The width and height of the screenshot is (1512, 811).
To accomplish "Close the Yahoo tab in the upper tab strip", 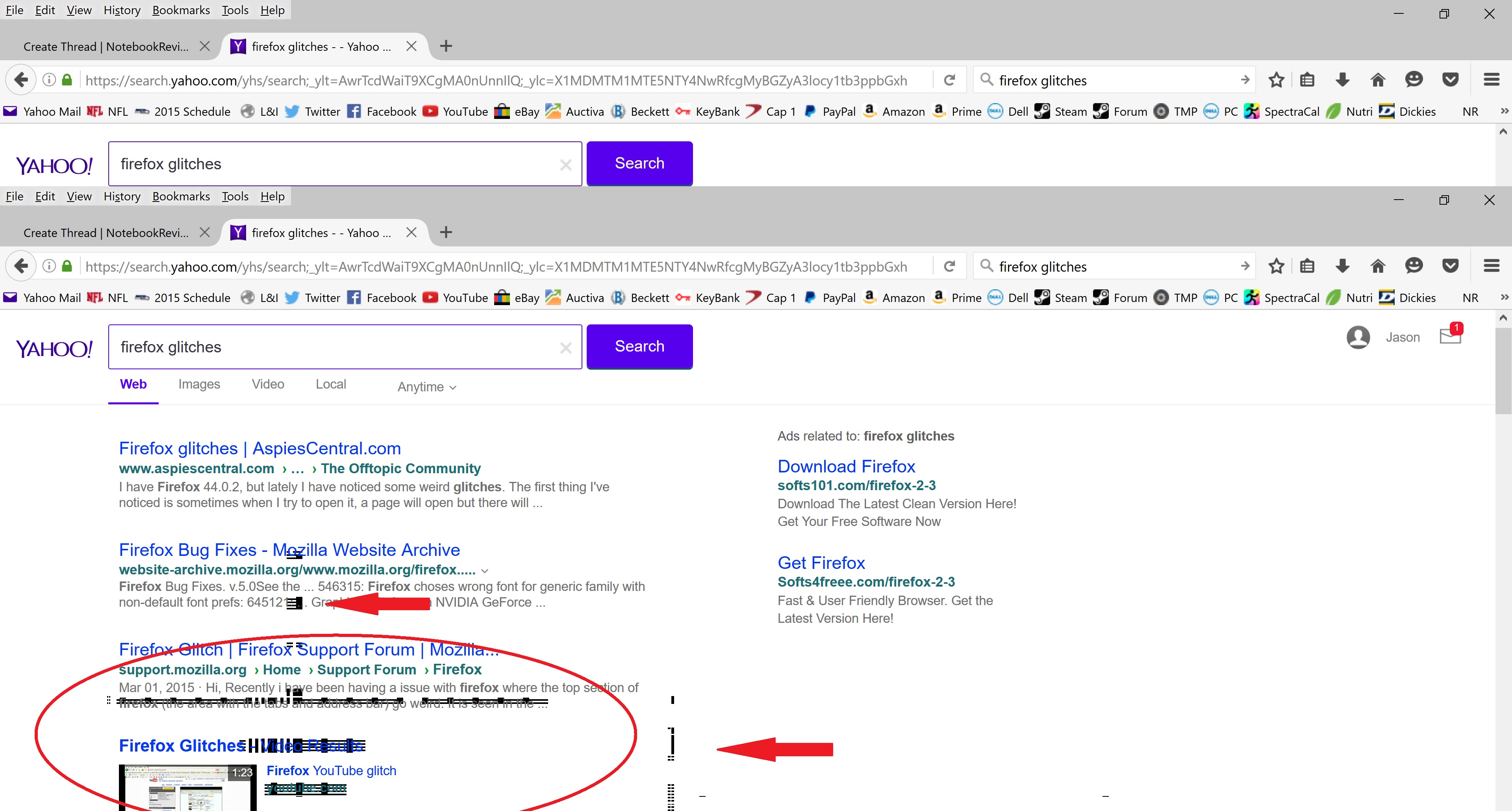I will (411, 46).
